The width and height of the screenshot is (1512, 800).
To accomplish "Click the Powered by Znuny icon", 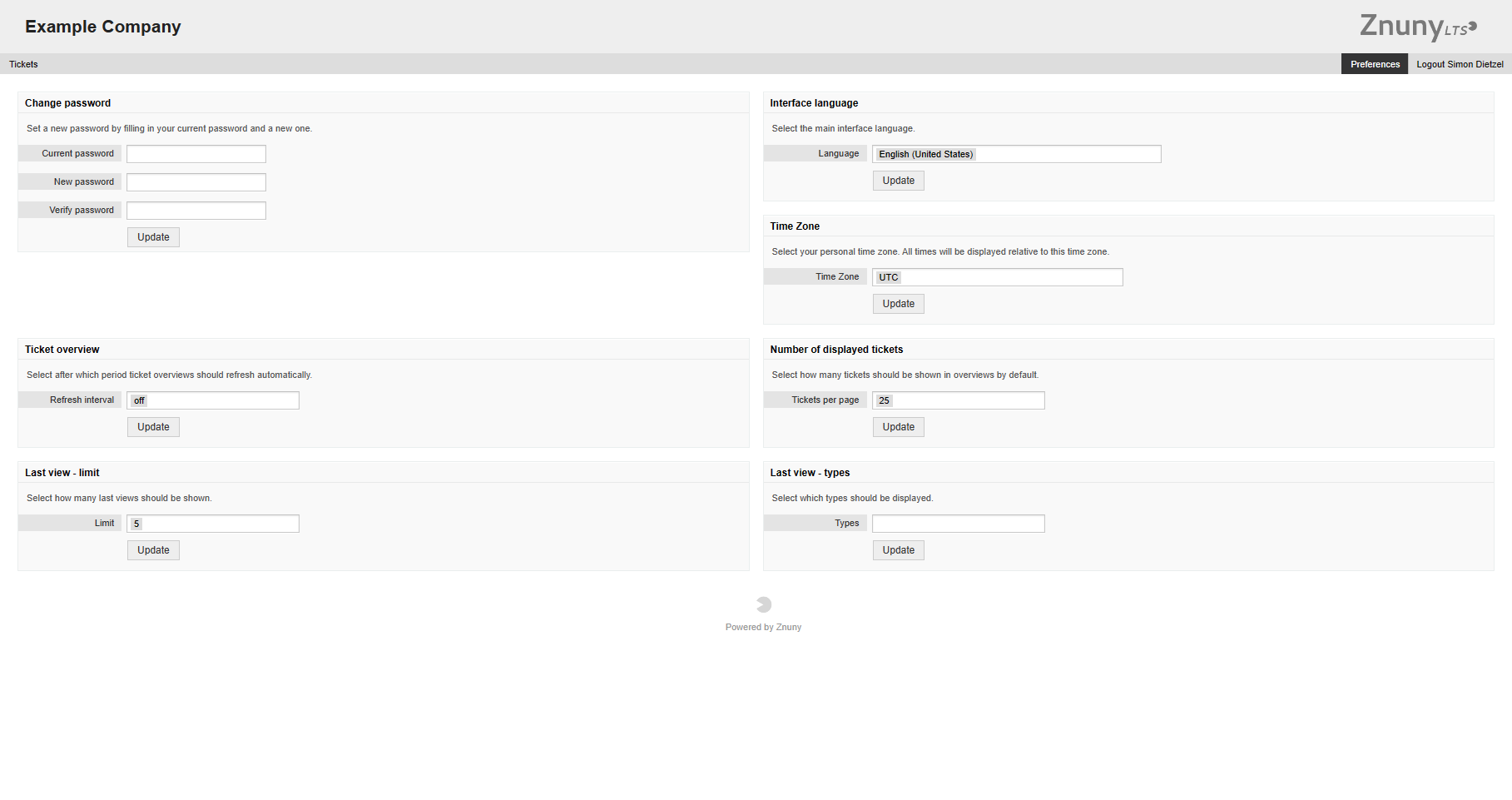I will [x=763, y=604].
